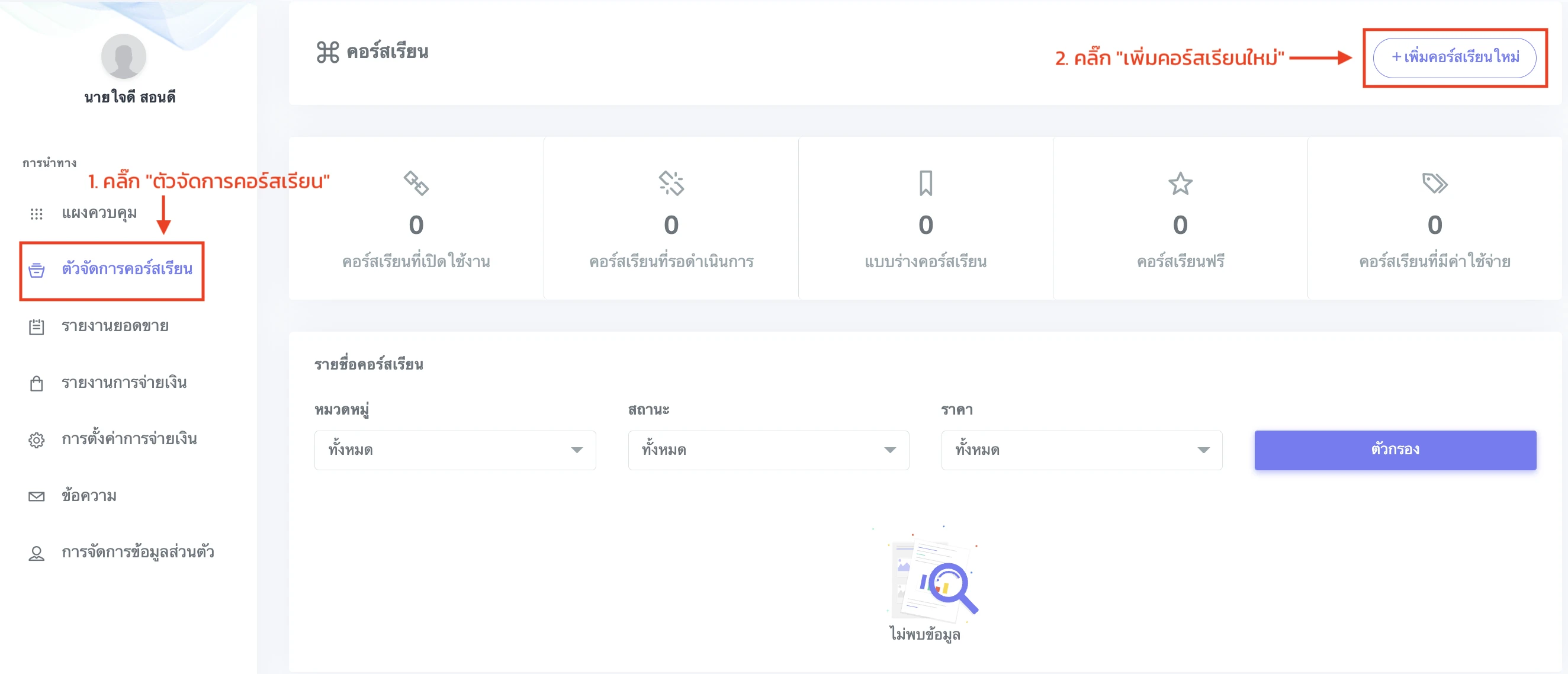Click the command symbol icon beside คอร์สเรียน title

click(x=327, y=52)
